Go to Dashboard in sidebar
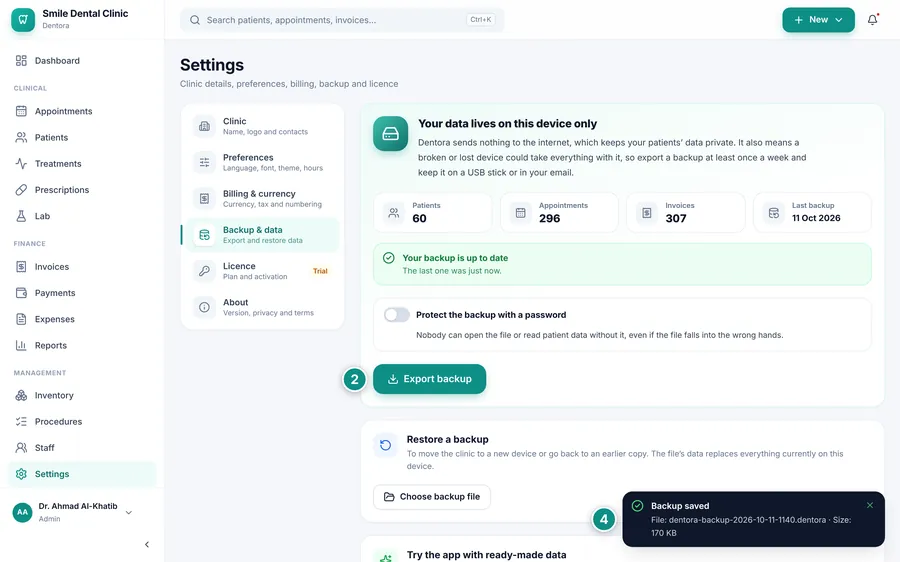900x562 pixels. (82, 60)
